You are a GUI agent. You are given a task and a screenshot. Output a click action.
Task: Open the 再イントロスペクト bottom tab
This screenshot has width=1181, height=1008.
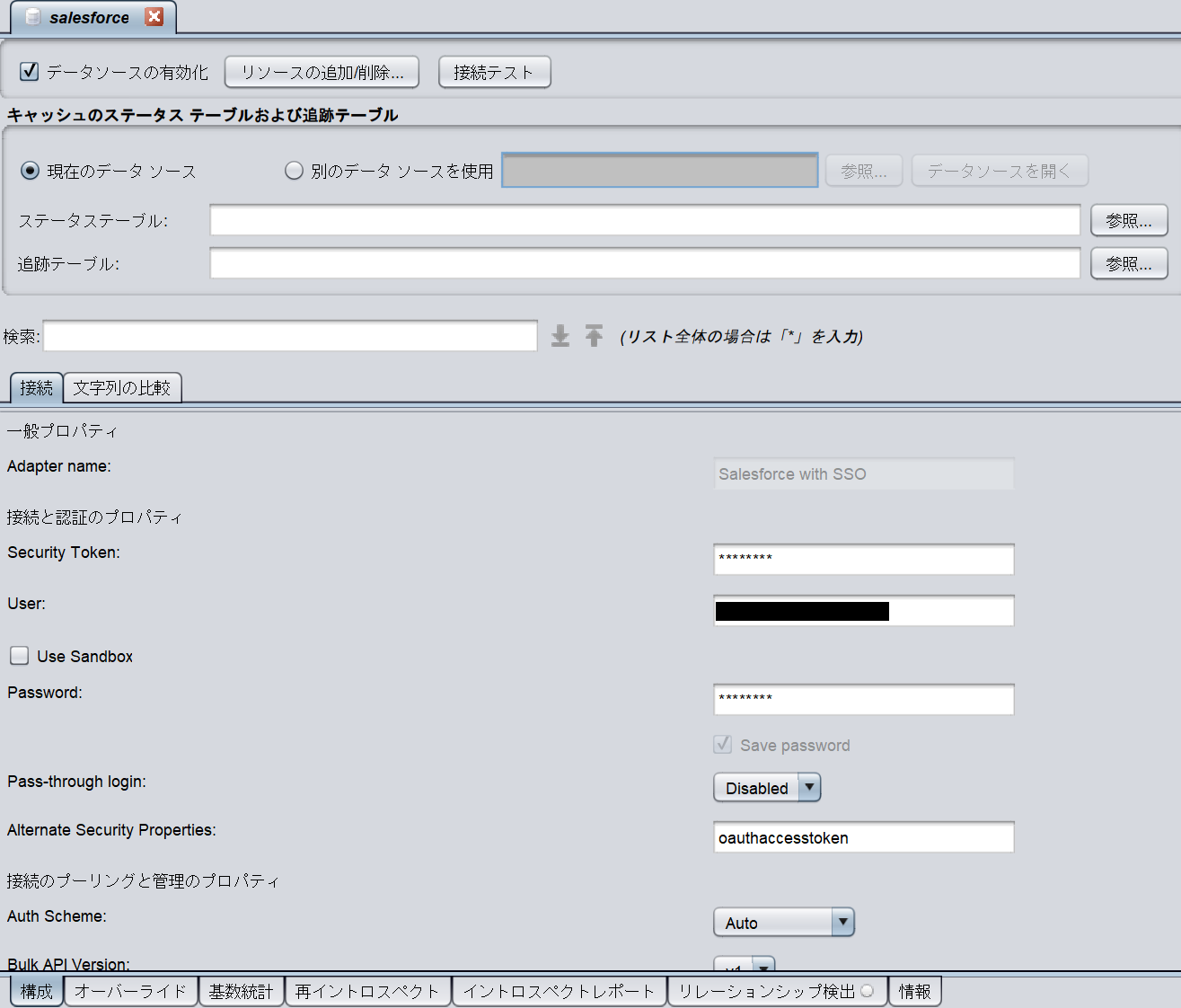tap(367, 991)
